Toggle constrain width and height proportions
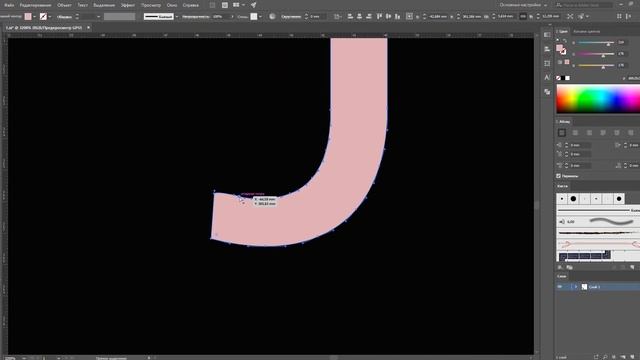The image size is (640, 360). [x=523, y=17]
